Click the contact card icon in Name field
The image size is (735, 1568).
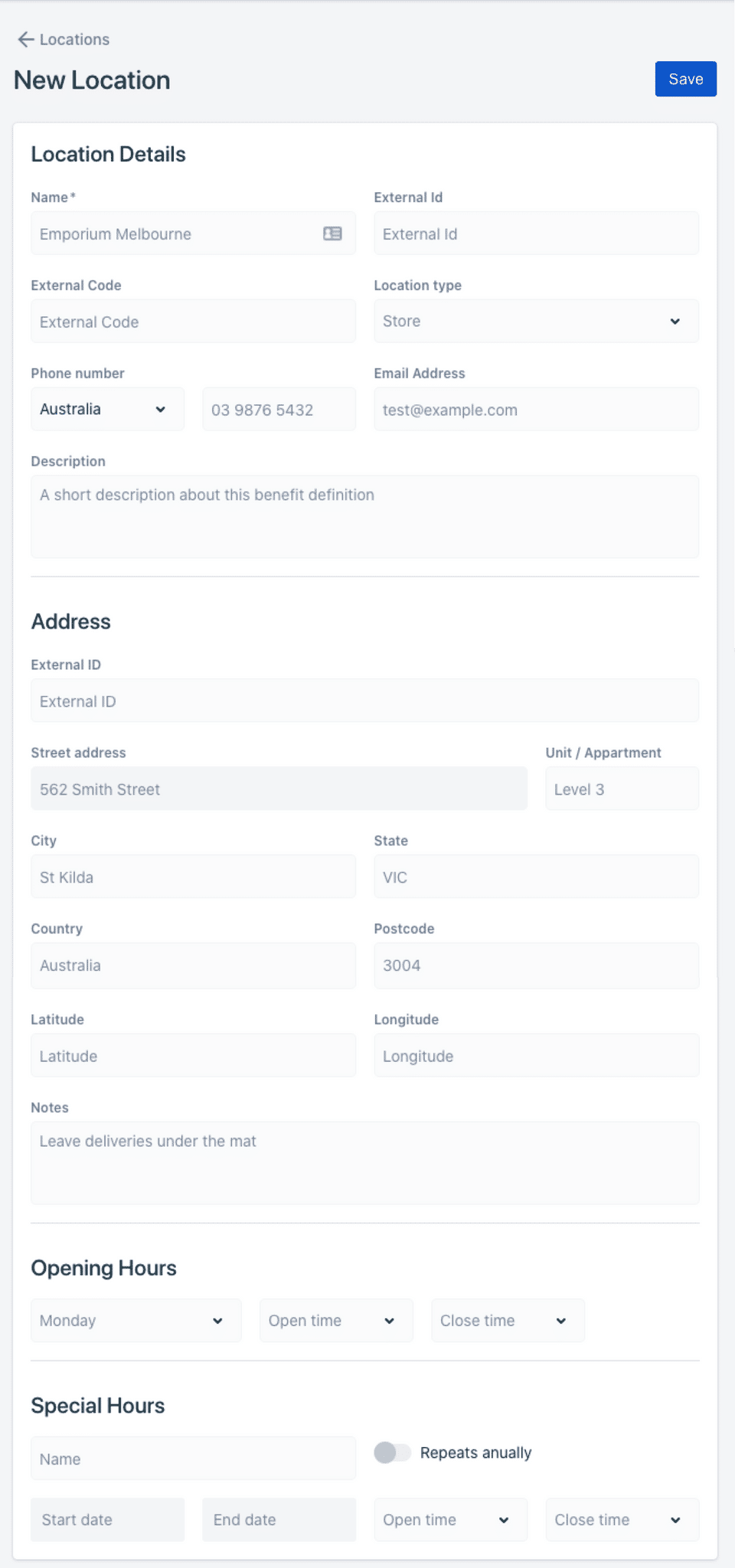point(332,234)
